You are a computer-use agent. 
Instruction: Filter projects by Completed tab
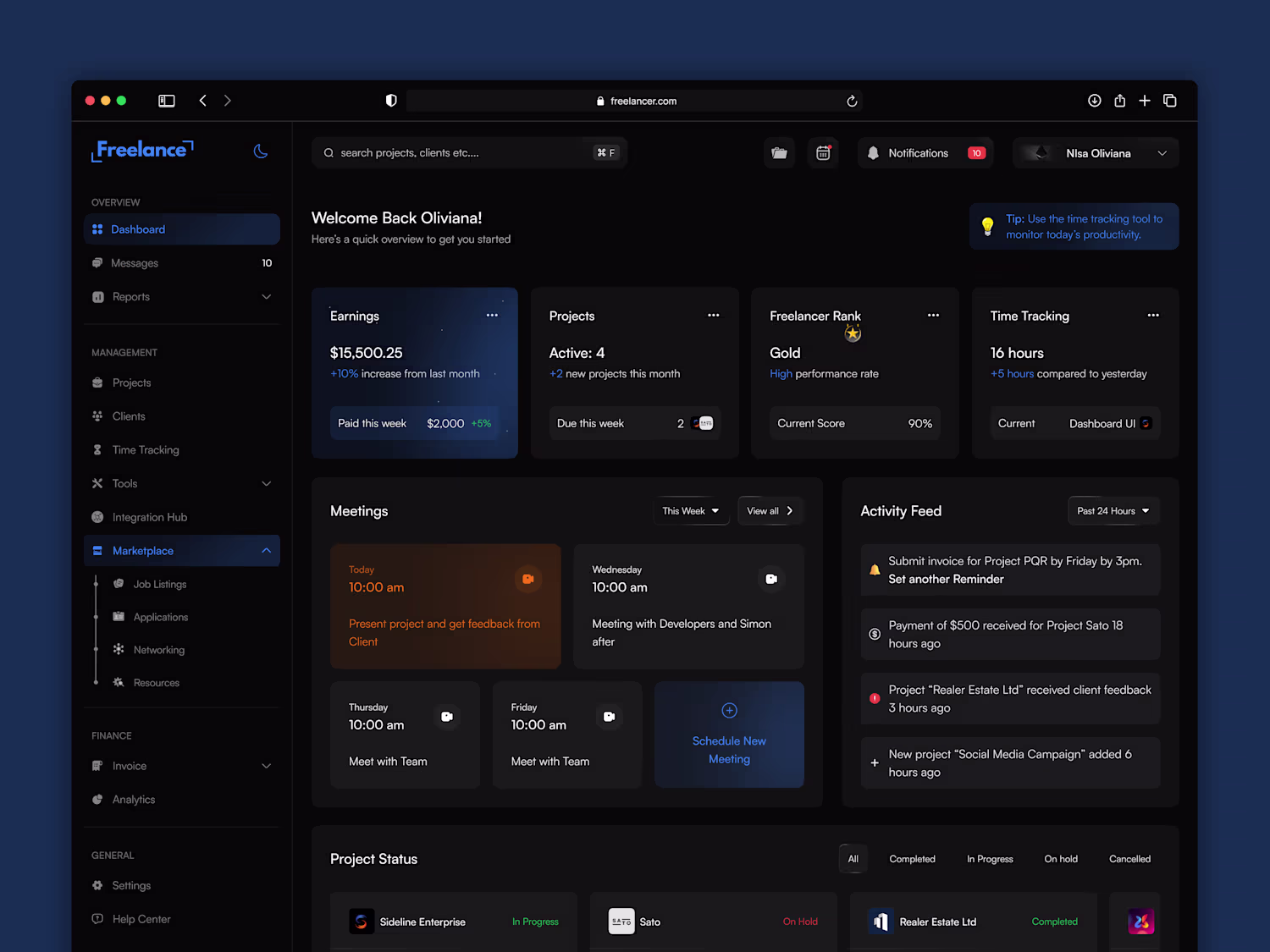[912, 859]
